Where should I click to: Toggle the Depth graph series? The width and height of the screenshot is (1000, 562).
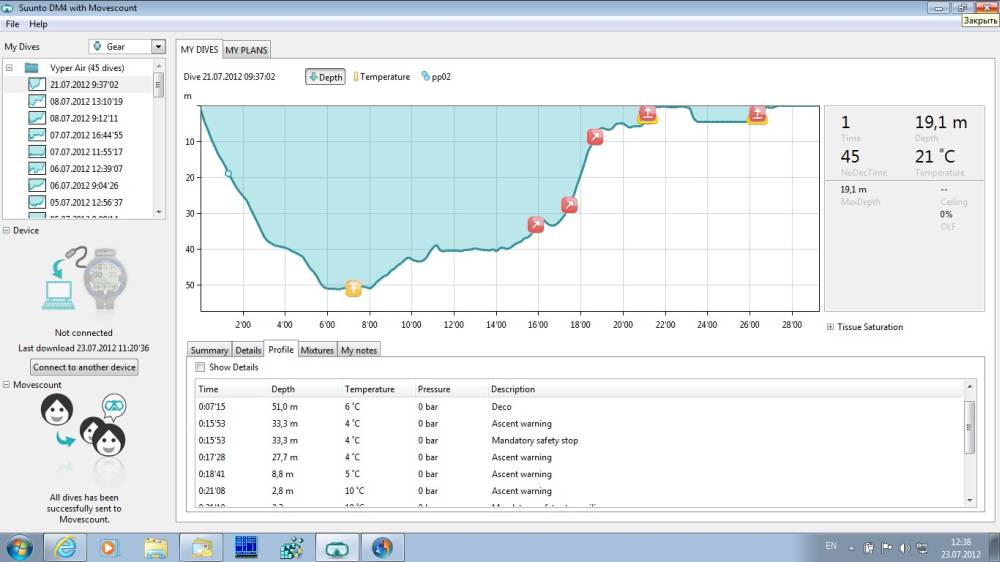325,77
